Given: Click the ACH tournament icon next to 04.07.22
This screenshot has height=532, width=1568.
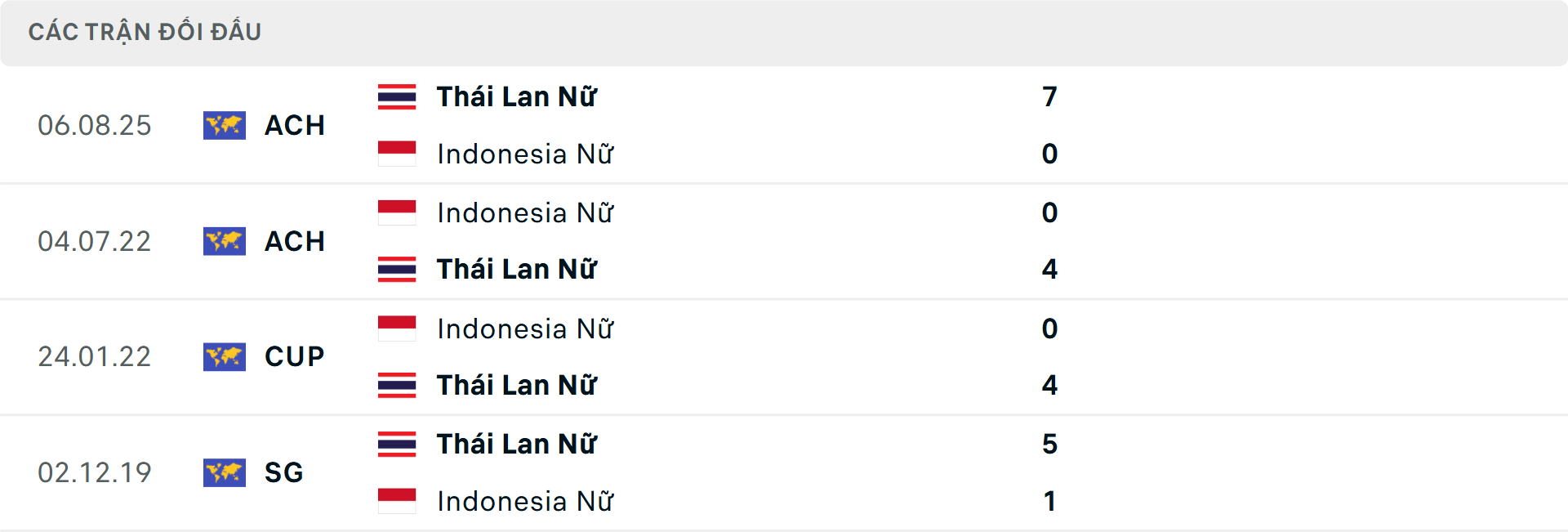Looking at the screenshot, I should click(x=225, y=241).
